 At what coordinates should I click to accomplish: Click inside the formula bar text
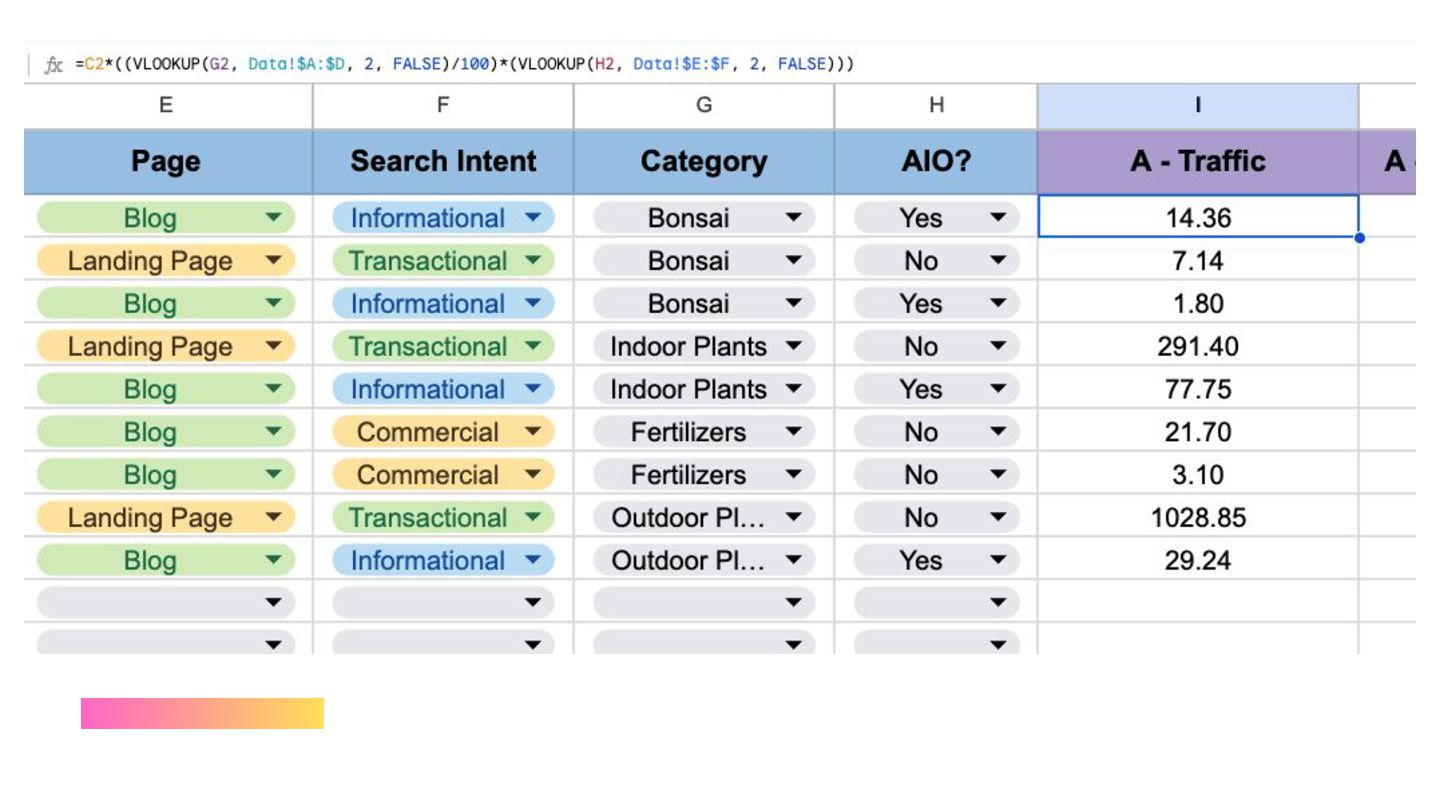(x=464, y=65)
